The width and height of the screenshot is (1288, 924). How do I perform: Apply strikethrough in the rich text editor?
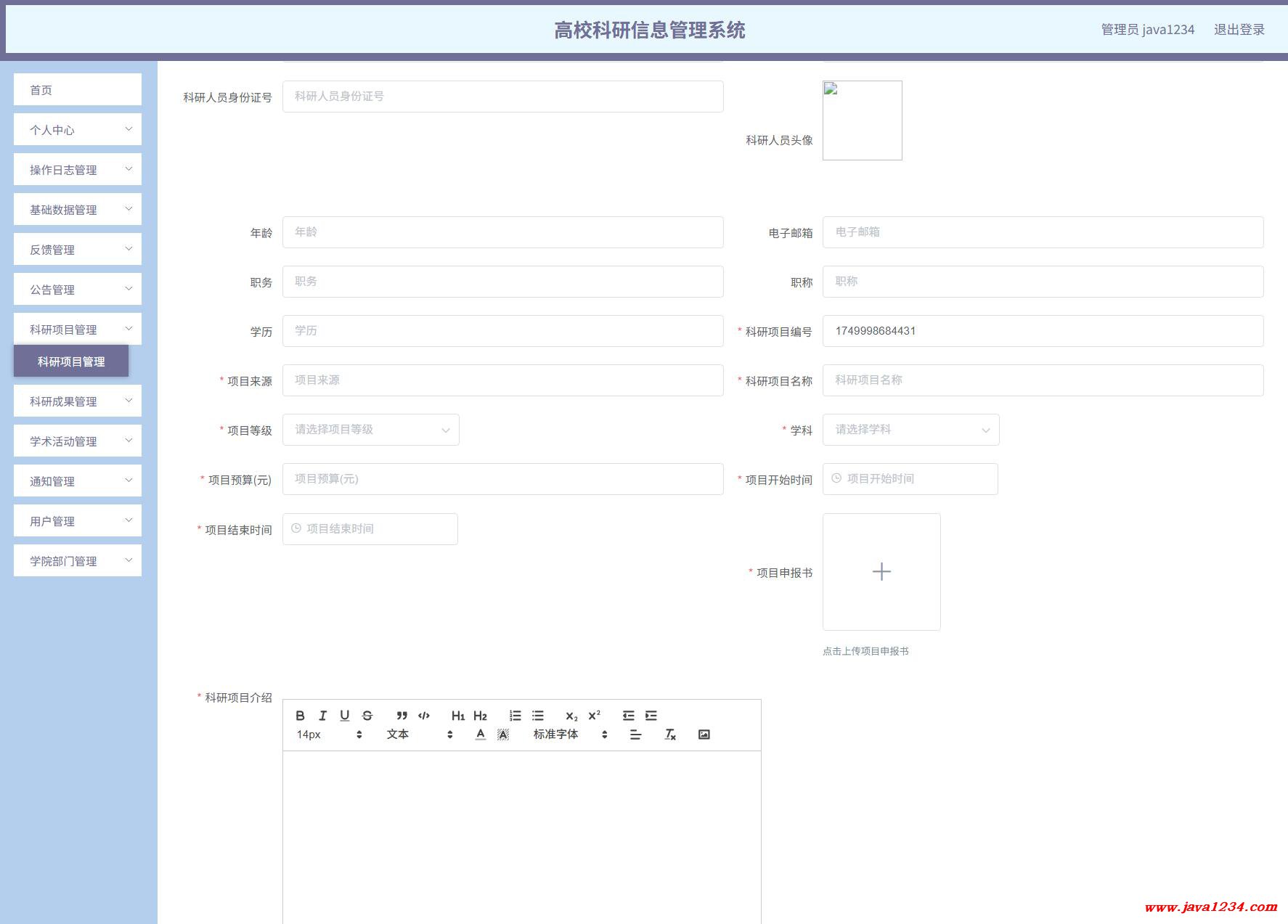(x=367, y=716)
